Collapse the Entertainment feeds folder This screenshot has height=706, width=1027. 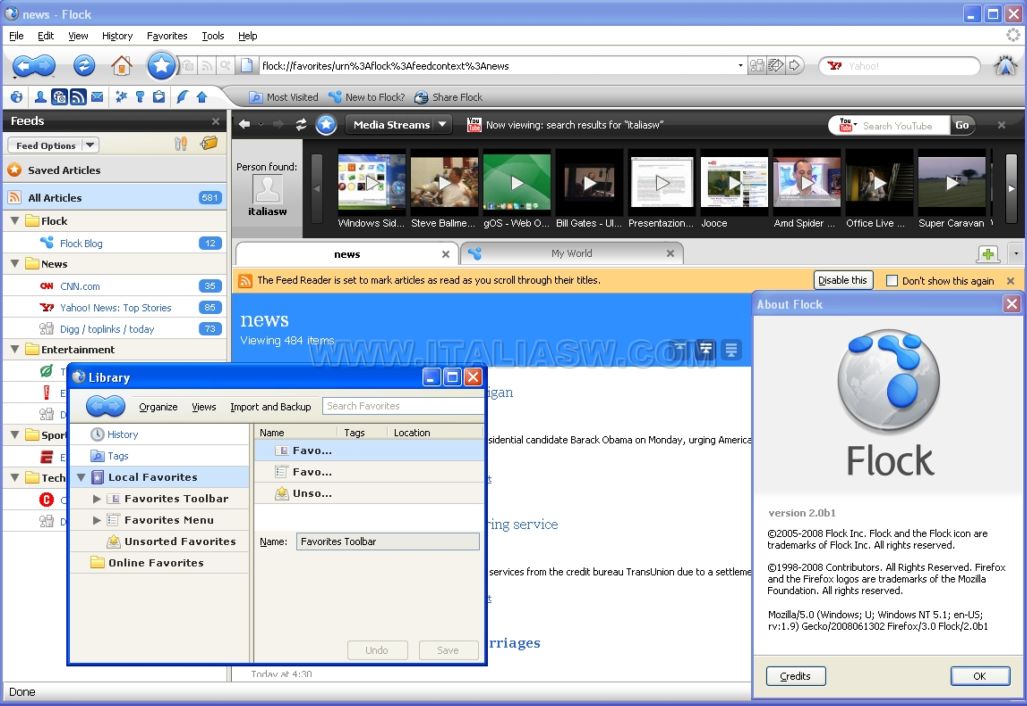click(14, 350)
